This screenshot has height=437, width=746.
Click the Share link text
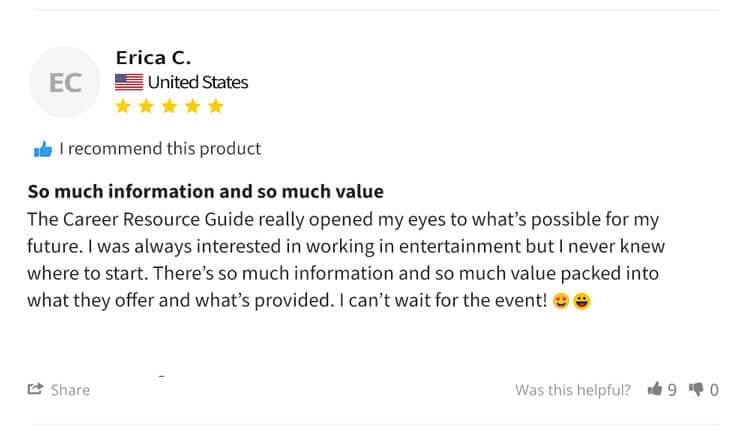(70, 390)
